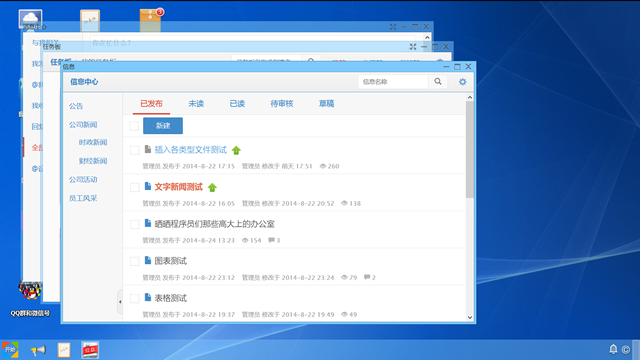Click the vertical scrollbar thumb in 信息 list

[x=470, y=150]
